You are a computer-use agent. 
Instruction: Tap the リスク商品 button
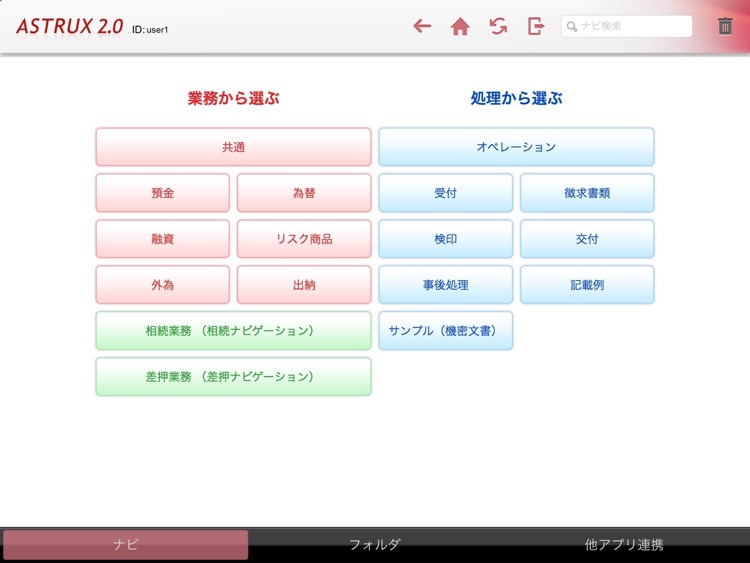[304, 239]
